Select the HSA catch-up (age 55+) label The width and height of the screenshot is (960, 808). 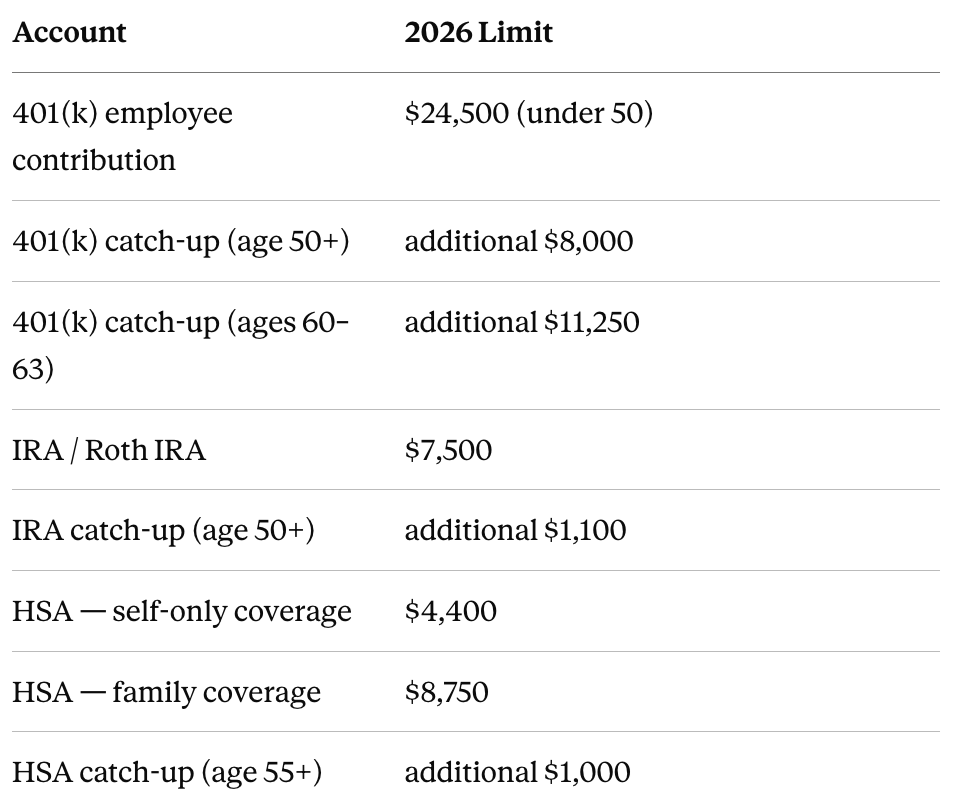(x=167, y=772)
